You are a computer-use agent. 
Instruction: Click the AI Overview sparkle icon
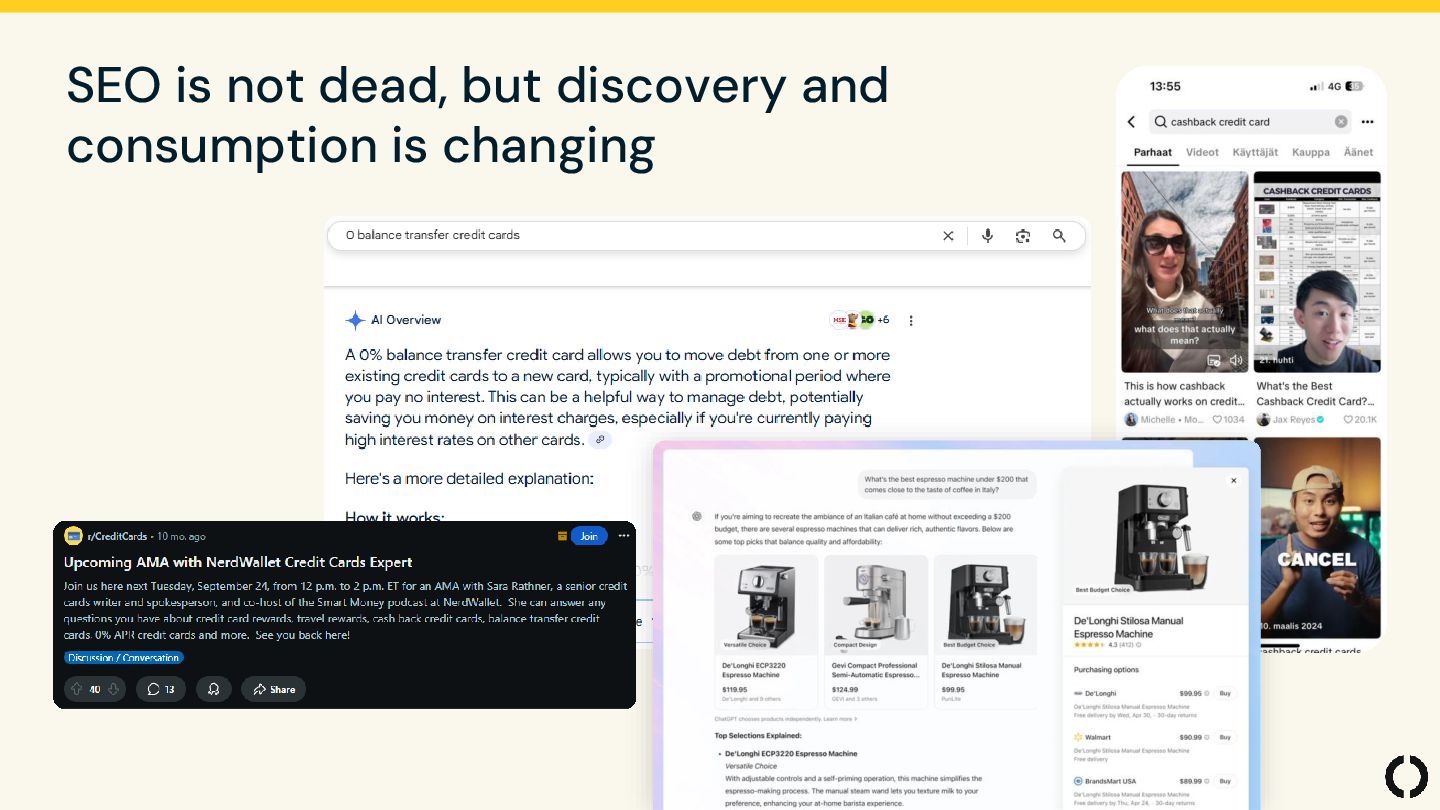355,320
